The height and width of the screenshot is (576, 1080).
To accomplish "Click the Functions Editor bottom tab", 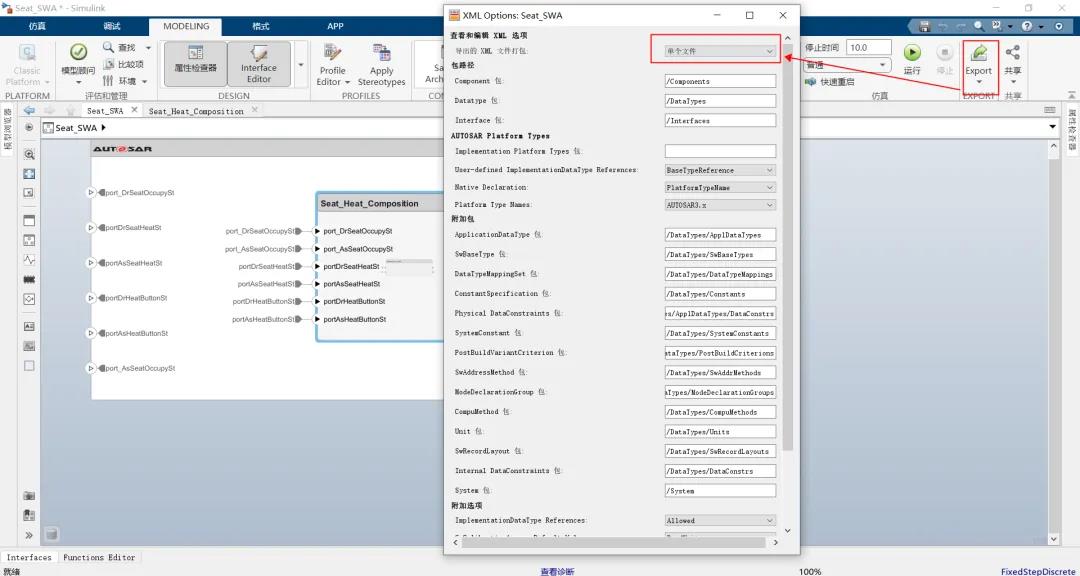I will click(99, 557).
